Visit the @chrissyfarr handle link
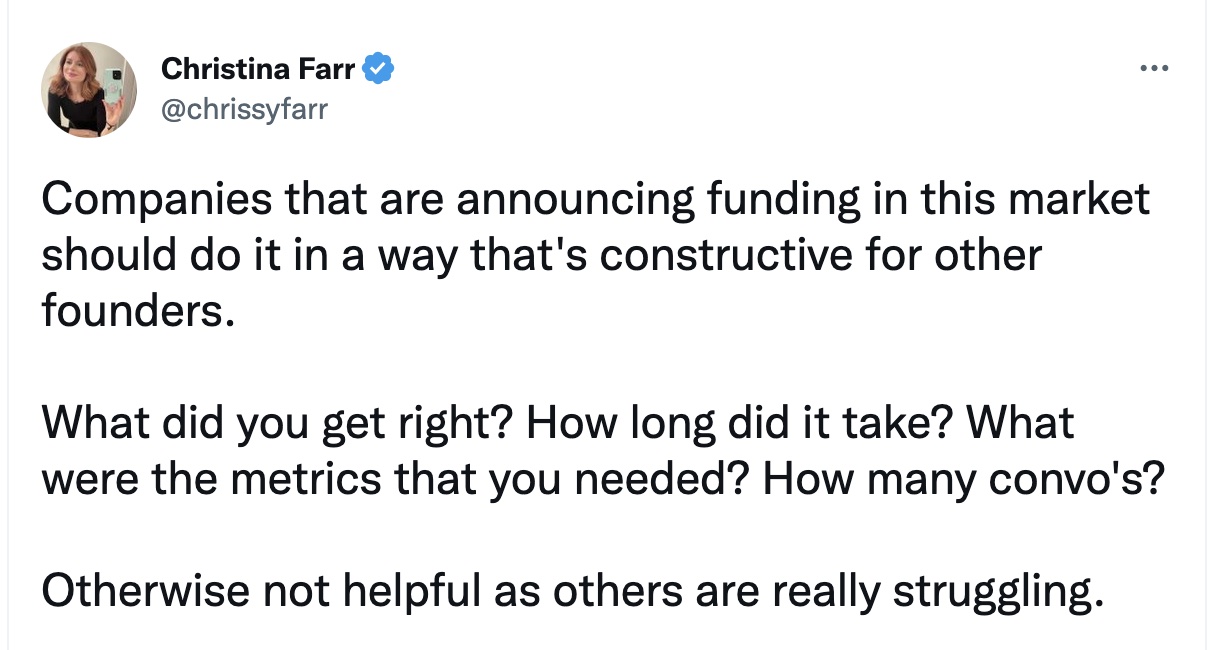The height and width of the screenshot is (650, 1212). (x=244, y=108)
